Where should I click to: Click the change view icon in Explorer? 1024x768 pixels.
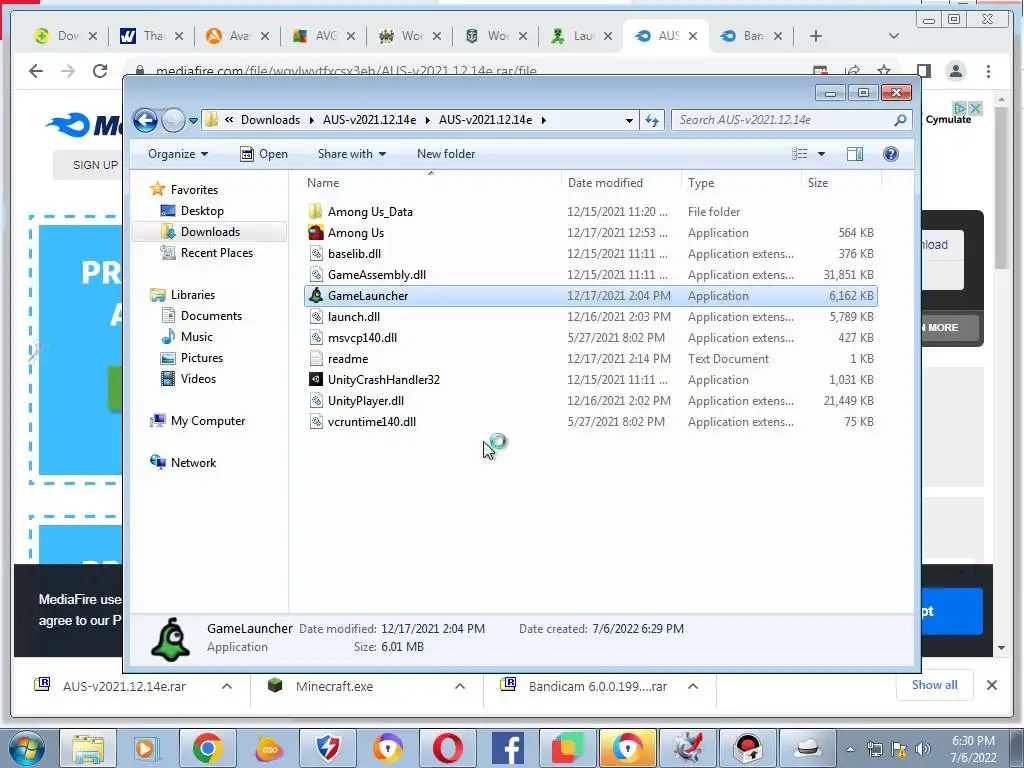click(799, 154)
